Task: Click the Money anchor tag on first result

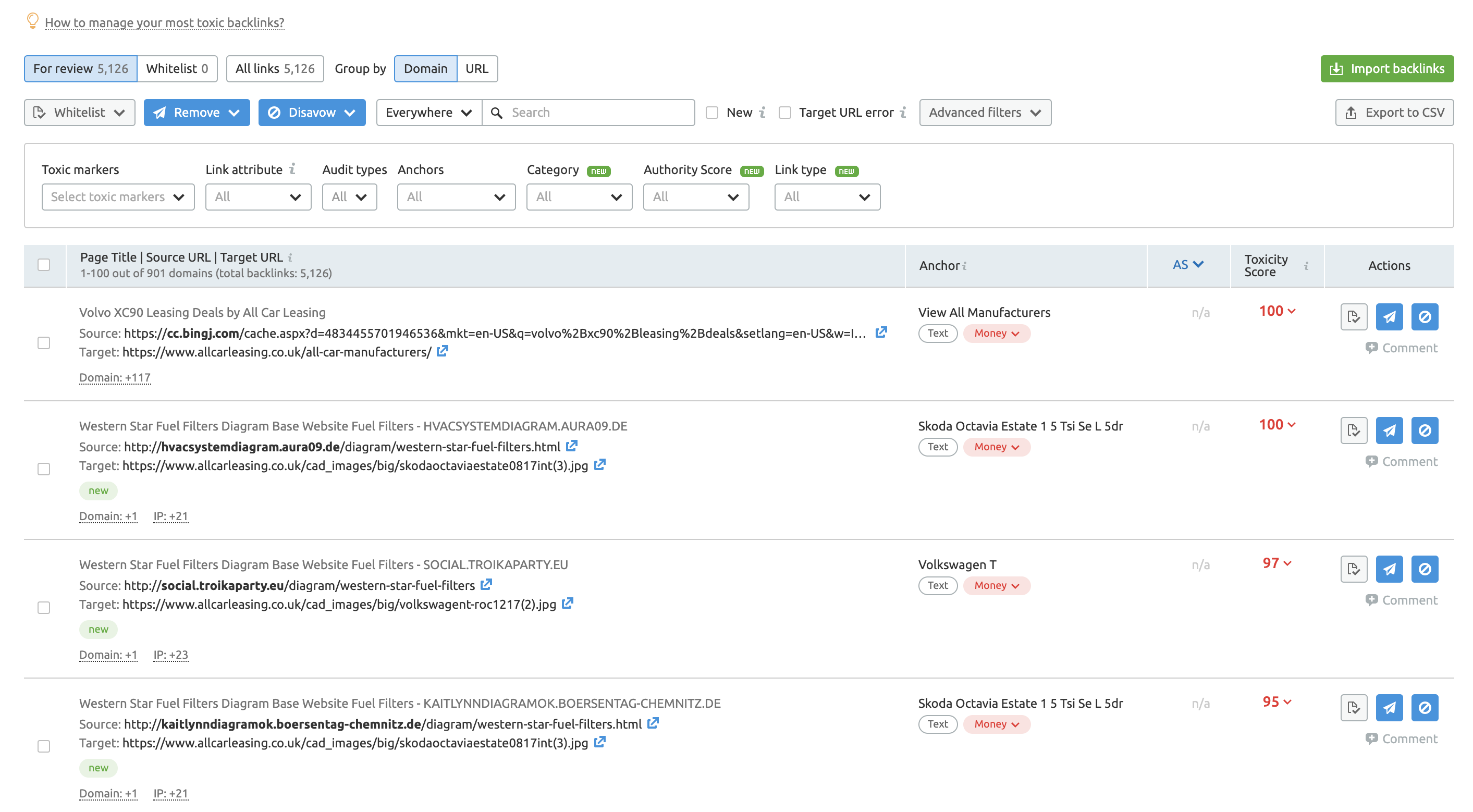Action: (x=993, y=333)
